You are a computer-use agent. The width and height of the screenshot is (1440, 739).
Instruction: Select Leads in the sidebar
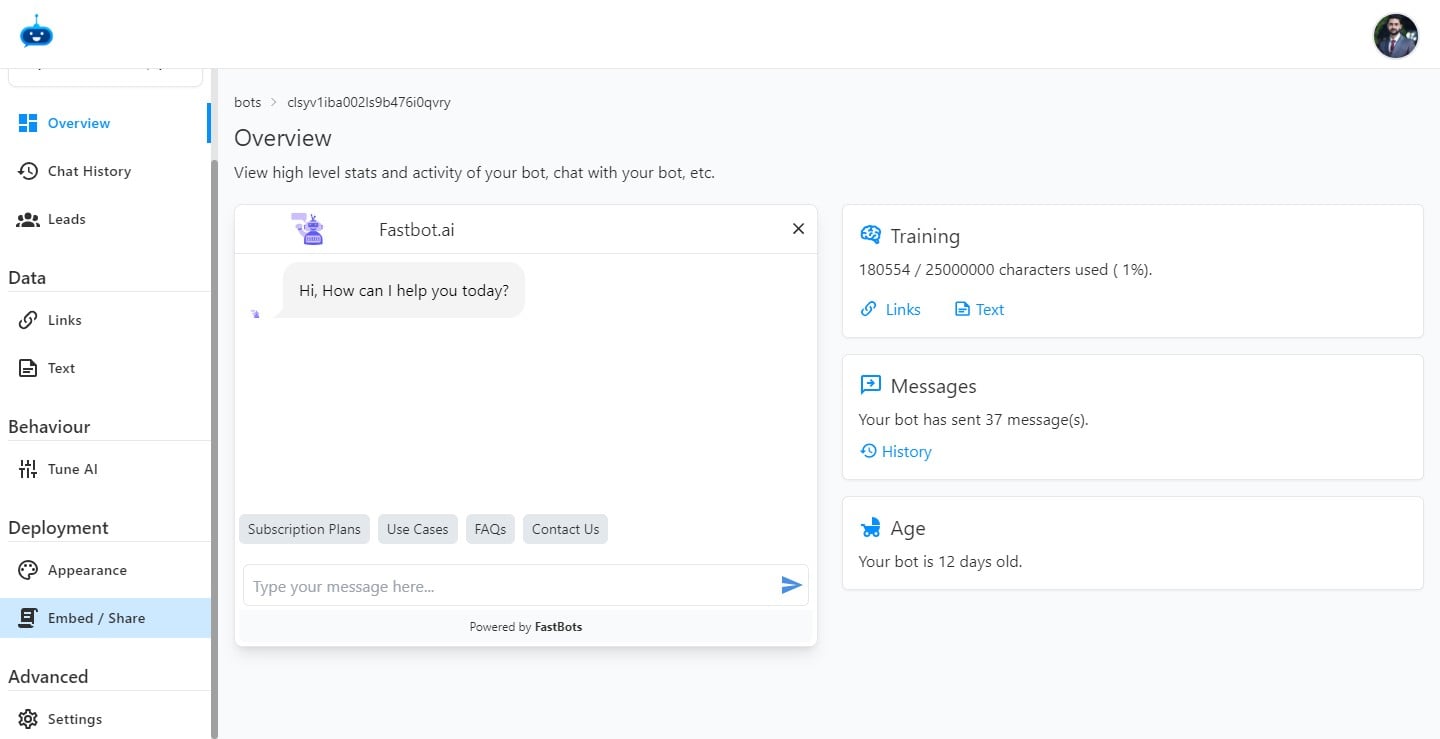pos(66,219)
